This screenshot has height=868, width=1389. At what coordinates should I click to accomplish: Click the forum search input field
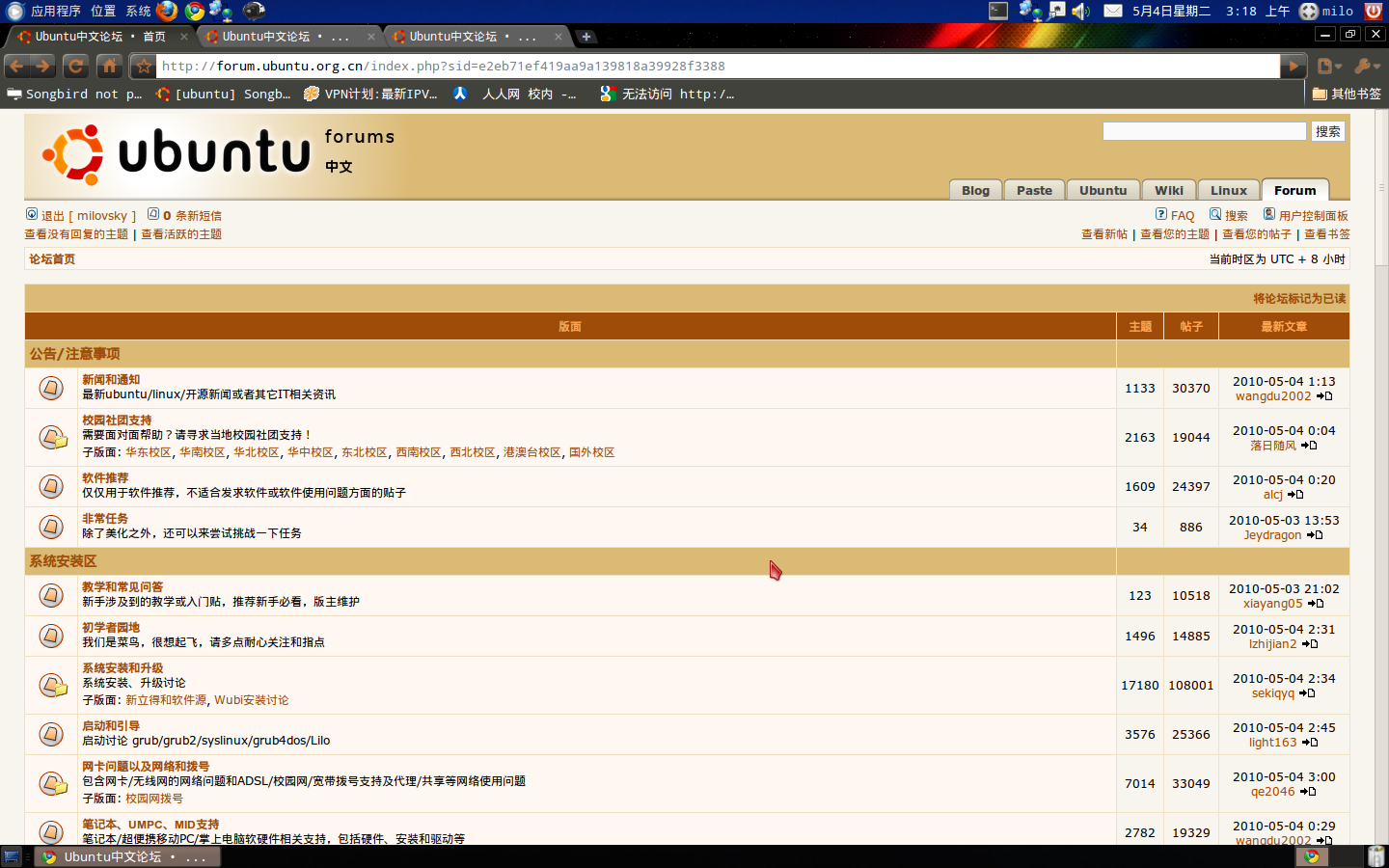[x=1204, y=131]
